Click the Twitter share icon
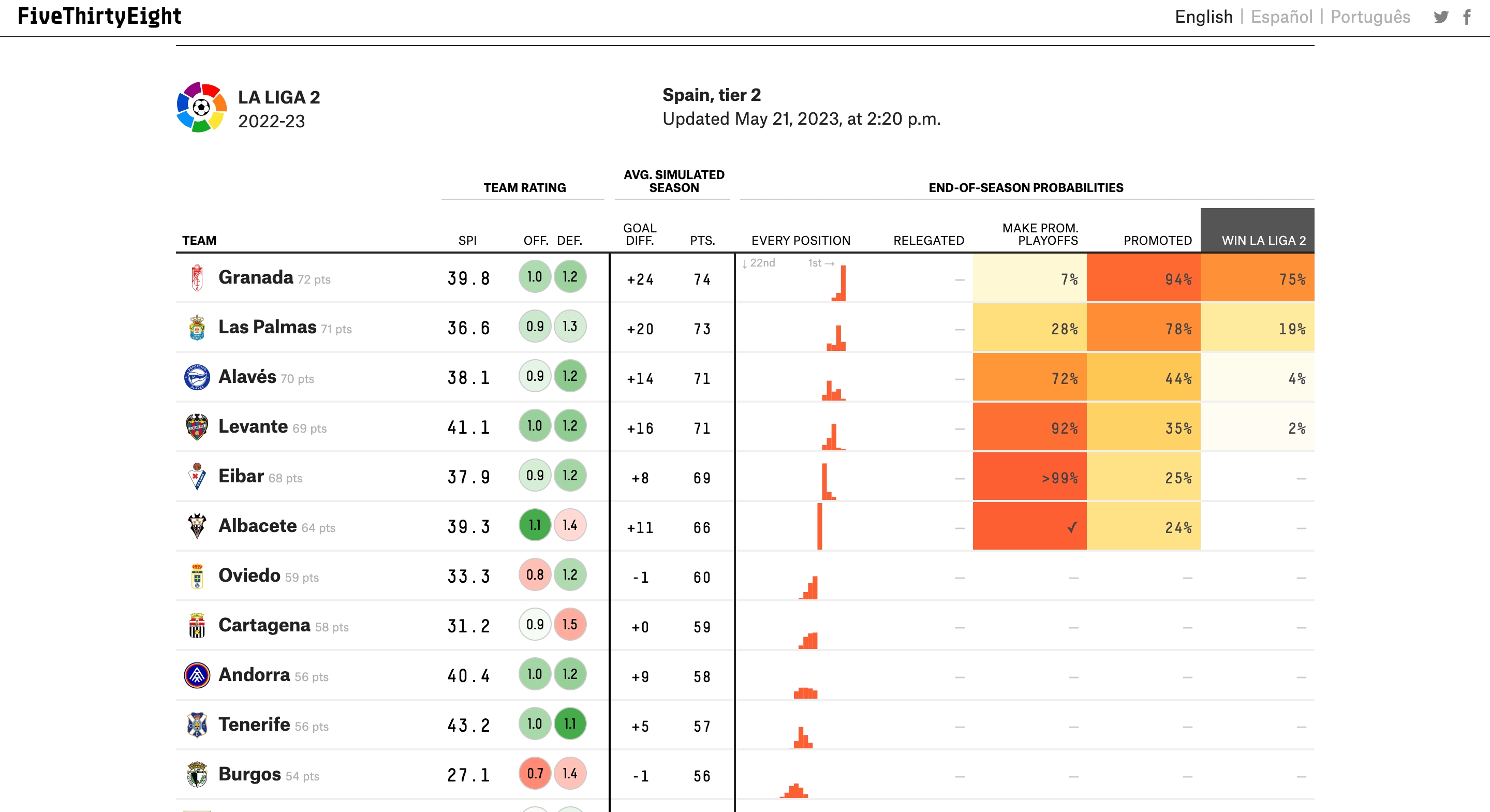 click(x=1440, y=17)
